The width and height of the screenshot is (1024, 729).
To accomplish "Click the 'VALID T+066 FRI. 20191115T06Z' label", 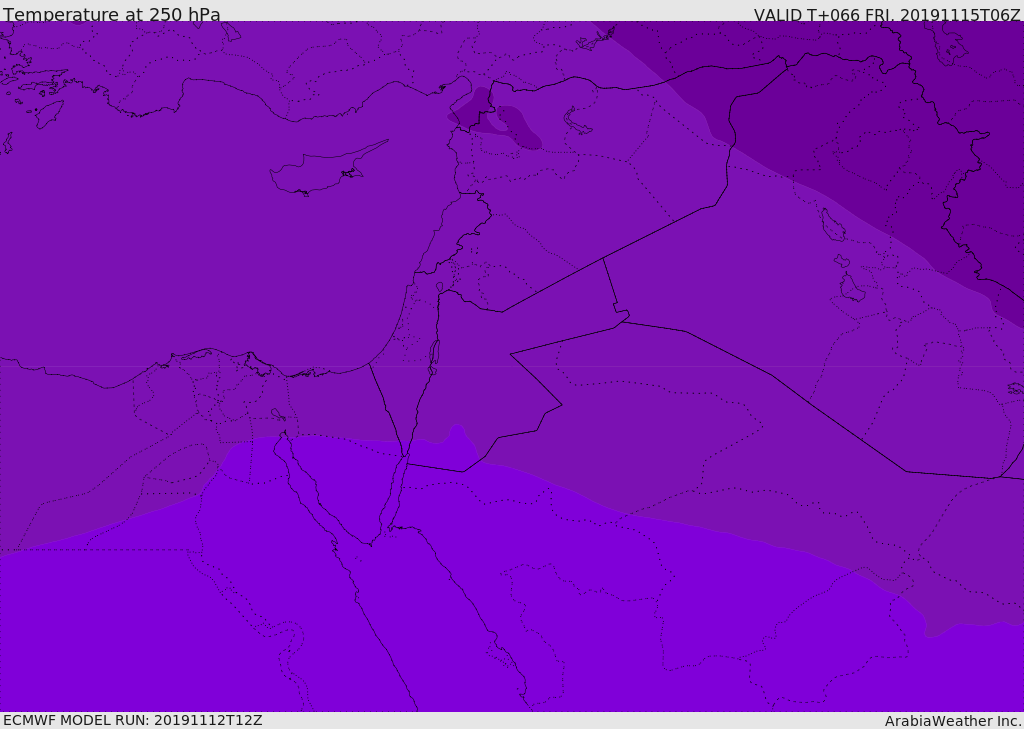I will coord(887,14).
